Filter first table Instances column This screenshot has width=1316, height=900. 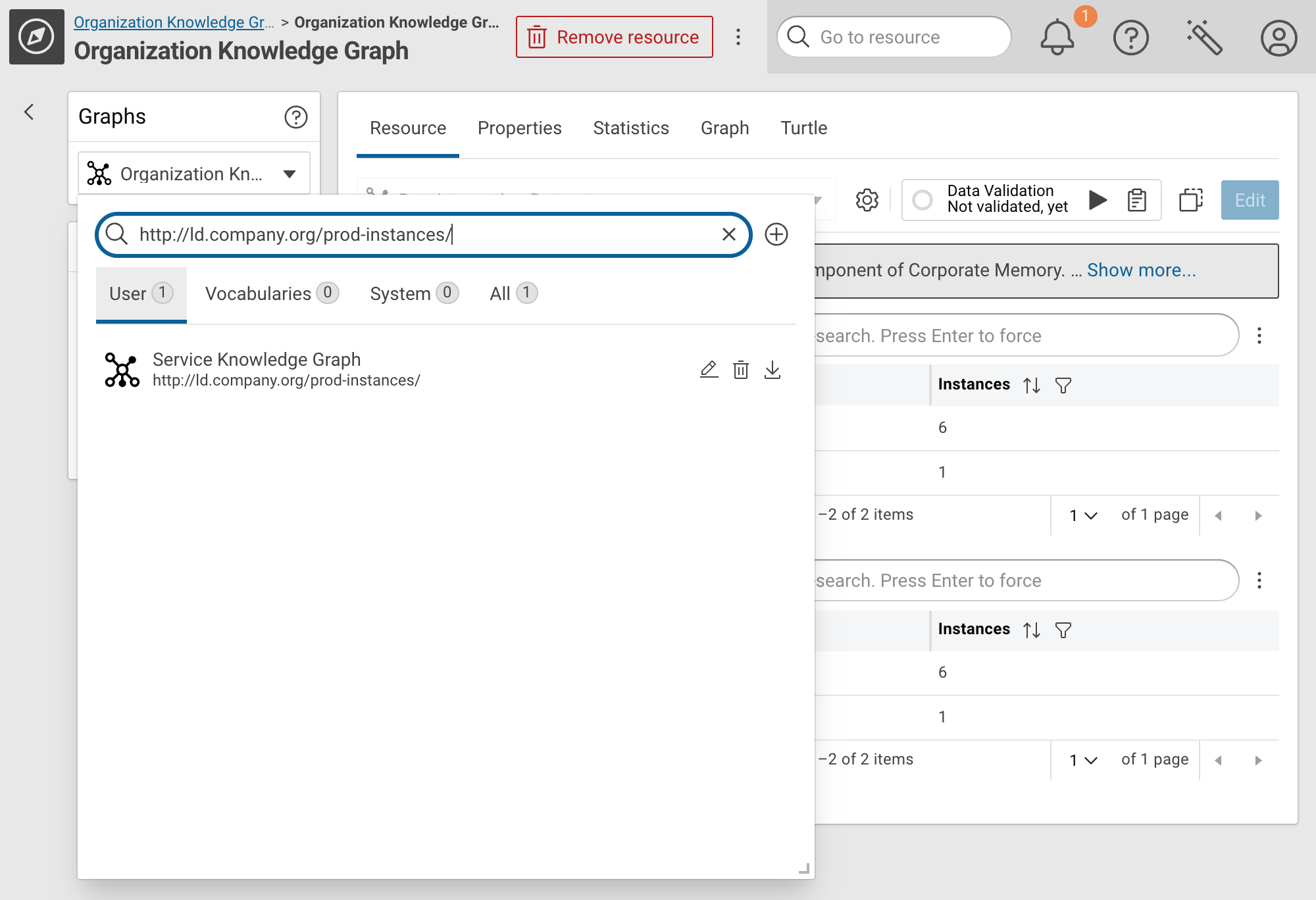click(x=1063, y=385)
